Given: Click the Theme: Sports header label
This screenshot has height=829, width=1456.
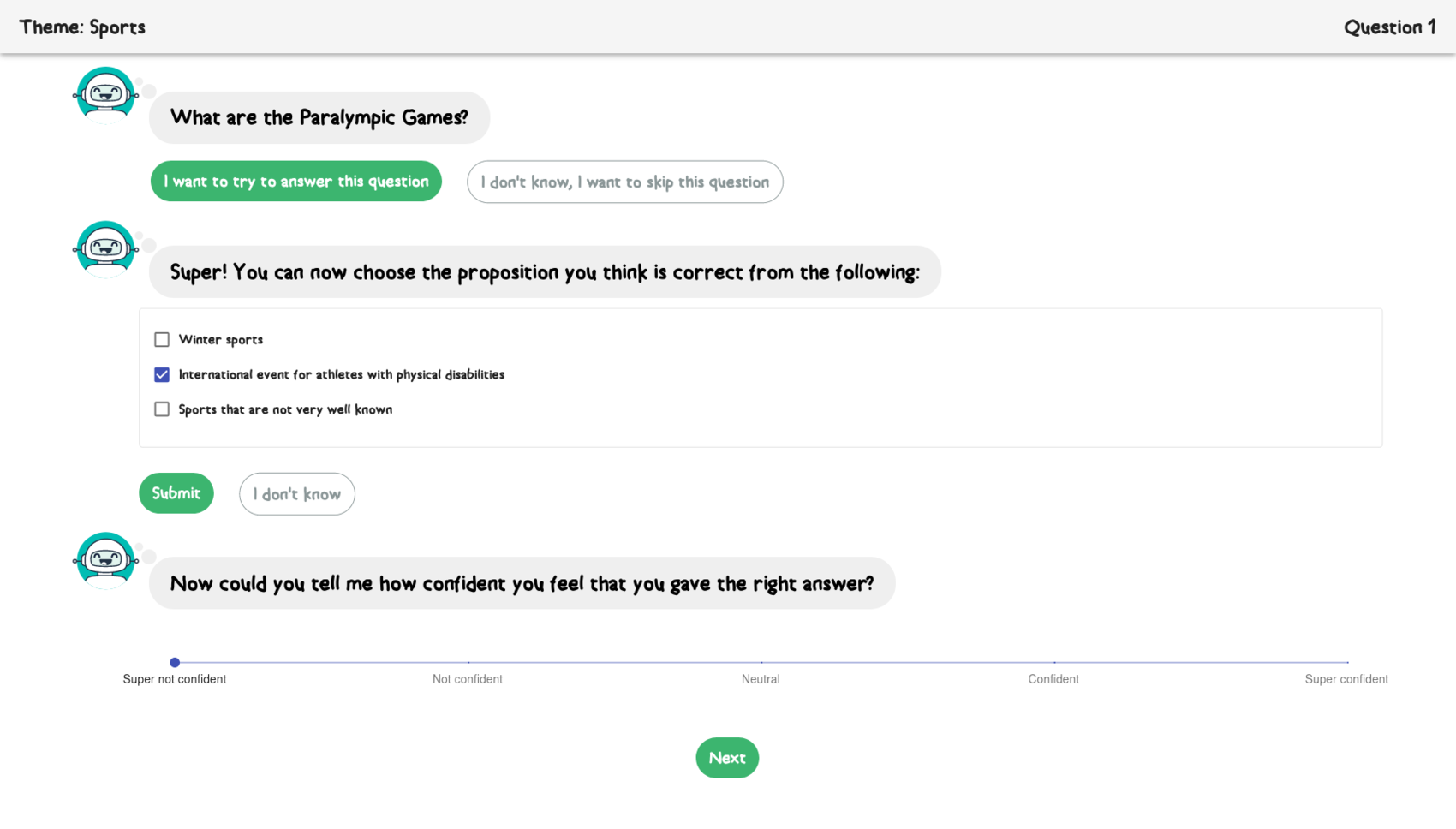Looking at the screenshot, I should 82,27.
